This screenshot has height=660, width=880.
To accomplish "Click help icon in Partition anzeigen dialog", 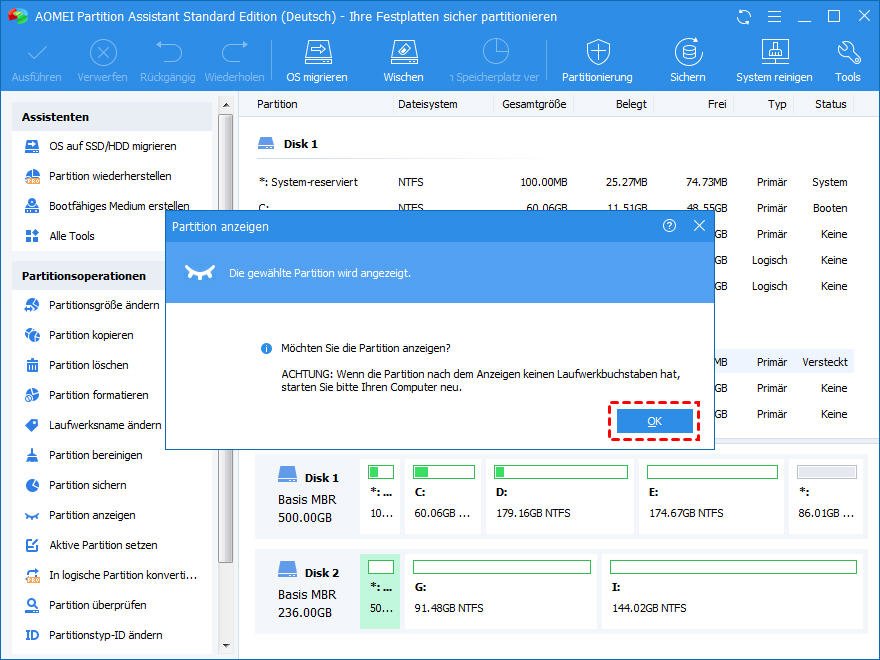I will pyautogui.click(x=670, y=226).
